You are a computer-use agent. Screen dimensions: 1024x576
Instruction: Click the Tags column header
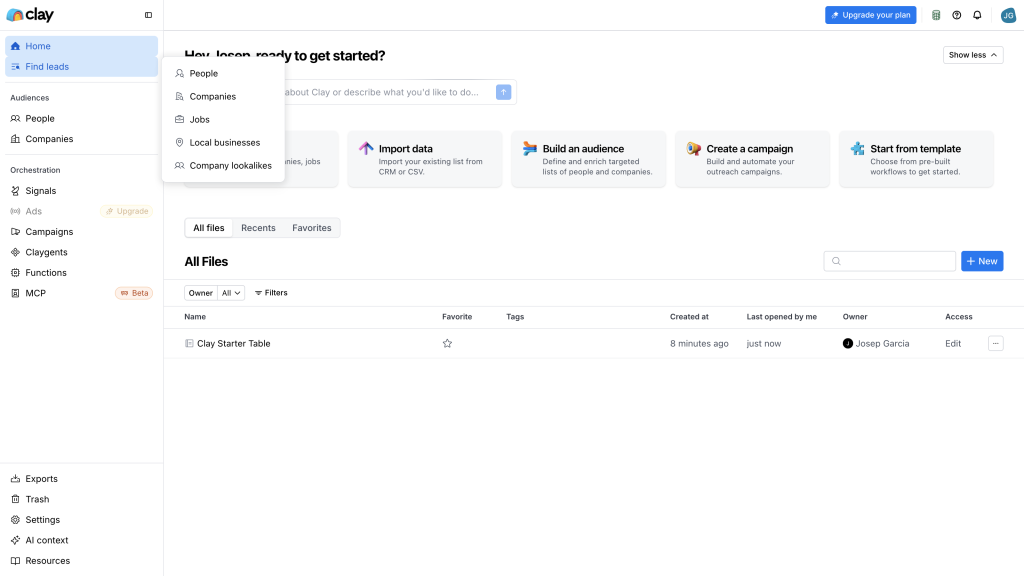click(515, 317)
